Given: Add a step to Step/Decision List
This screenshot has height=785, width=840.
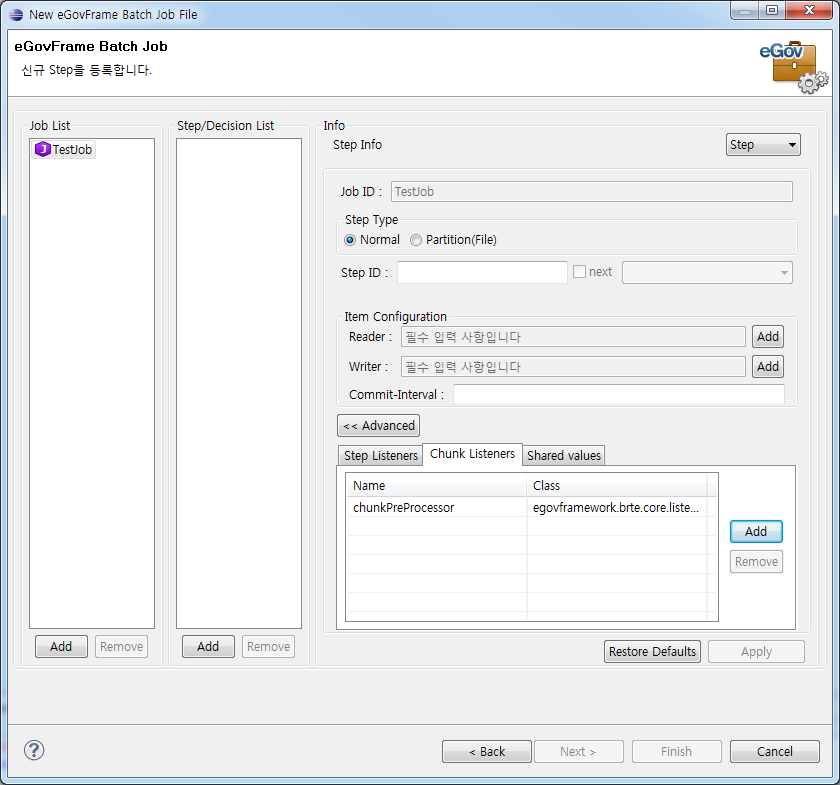Looking at the screenshot, I should tap(208, 646).
